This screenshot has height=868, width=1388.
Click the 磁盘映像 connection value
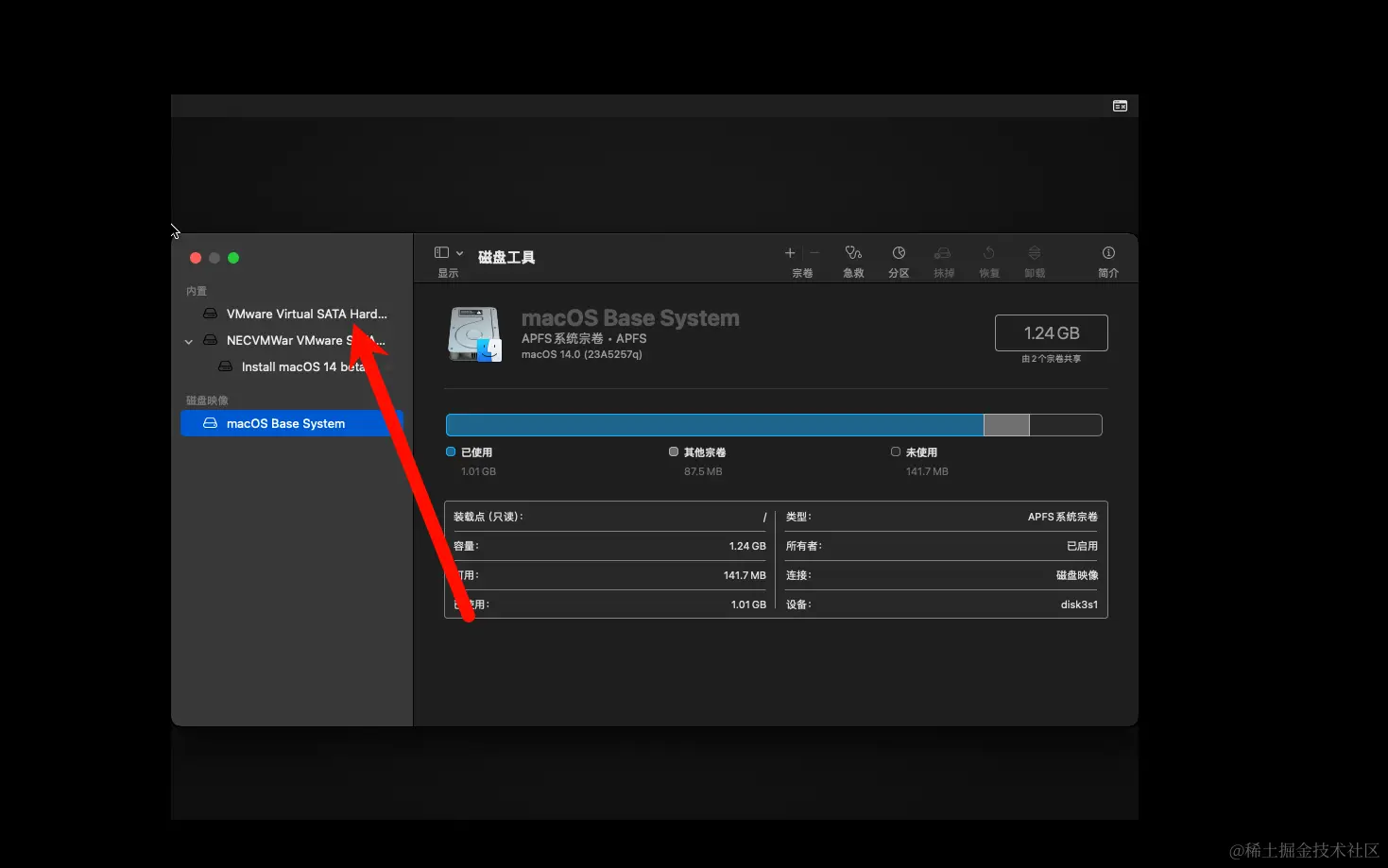[x=1077, y=575]
